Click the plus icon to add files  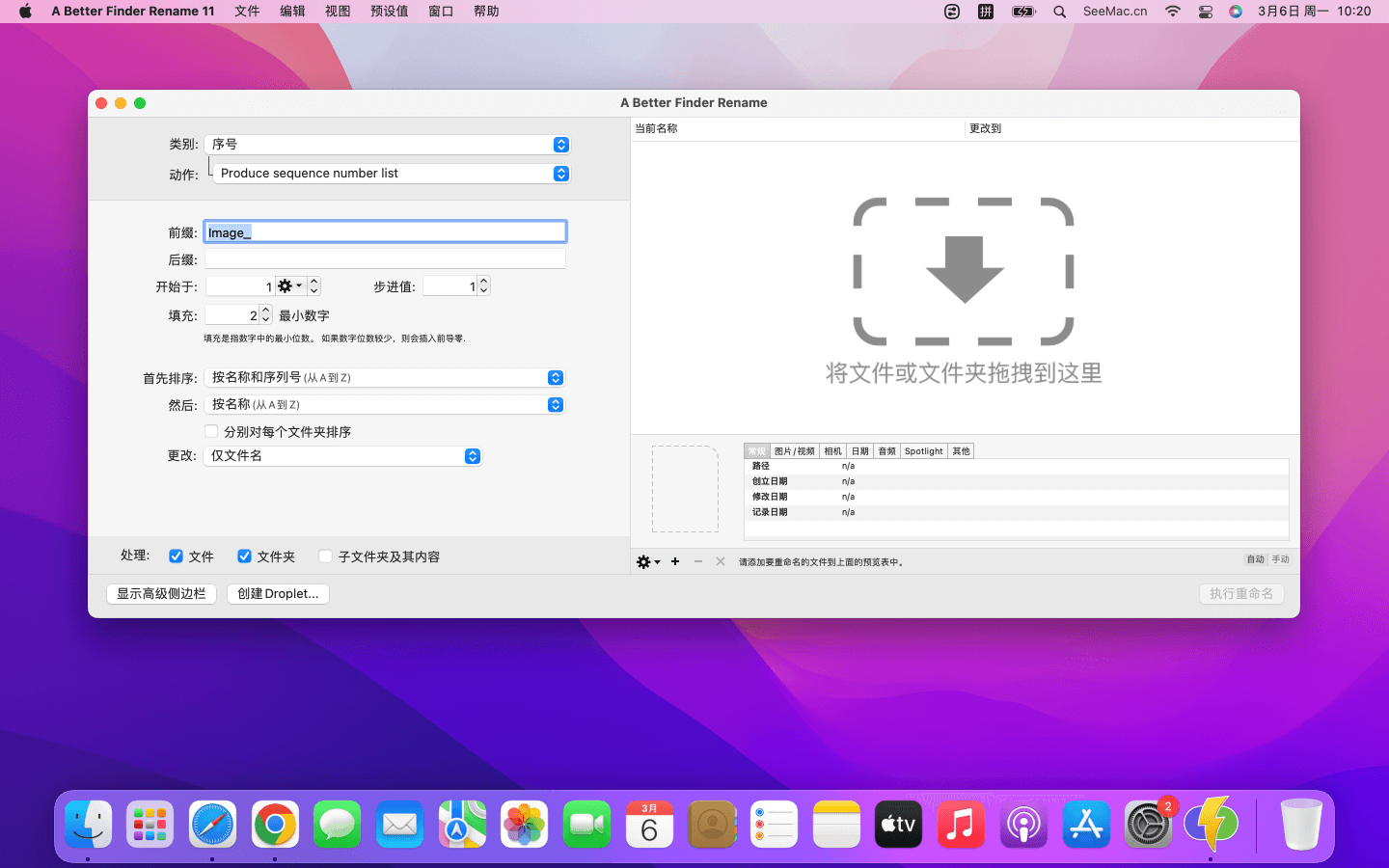click(675, 561)
